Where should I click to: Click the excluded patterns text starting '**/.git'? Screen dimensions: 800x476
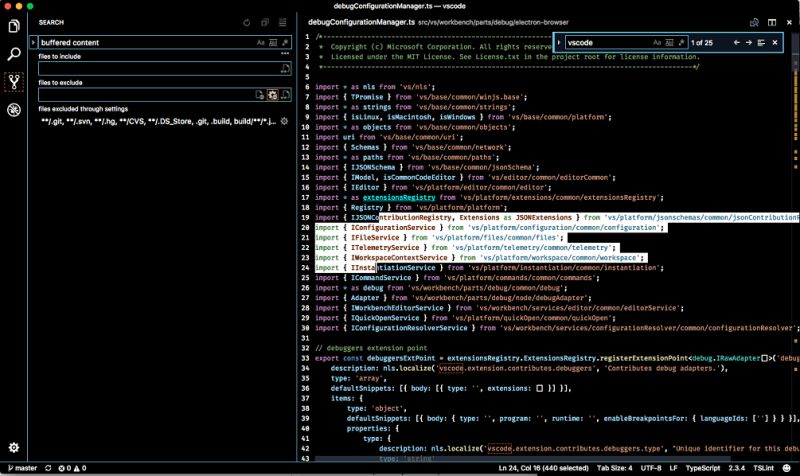159,121
